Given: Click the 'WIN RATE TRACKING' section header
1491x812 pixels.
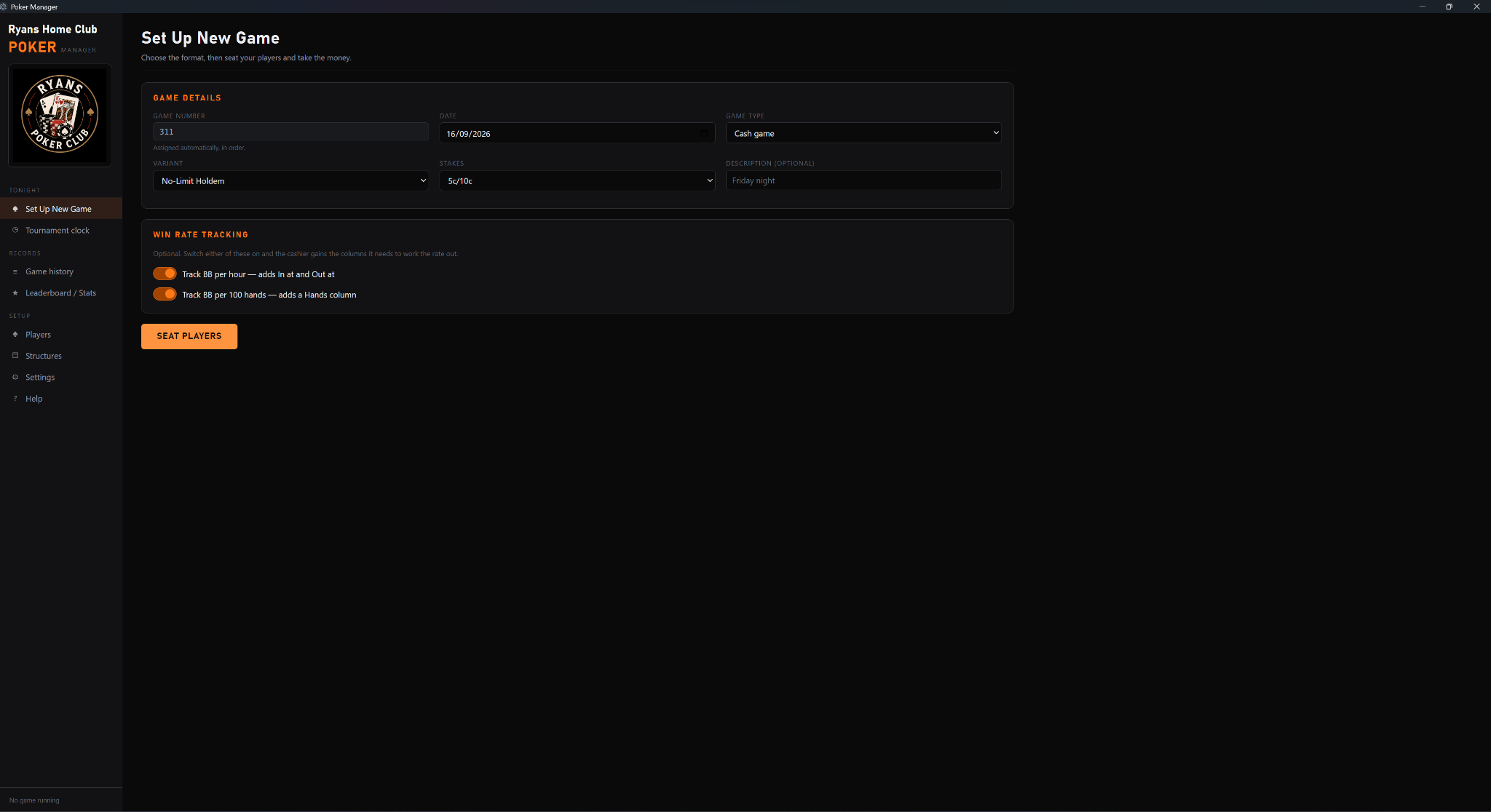Looking at the screenshot, I should tap(201, 234).
